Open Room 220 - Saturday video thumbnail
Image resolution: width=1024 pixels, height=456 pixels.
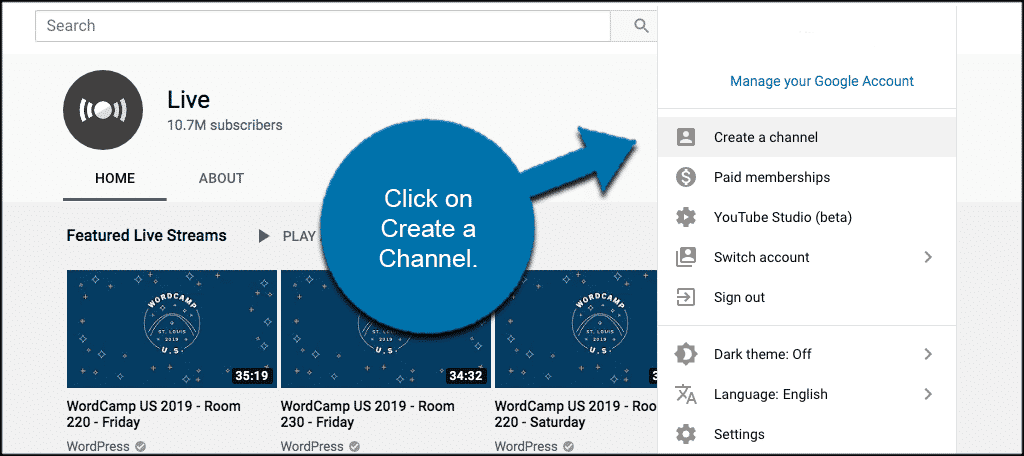coord(576,329)
